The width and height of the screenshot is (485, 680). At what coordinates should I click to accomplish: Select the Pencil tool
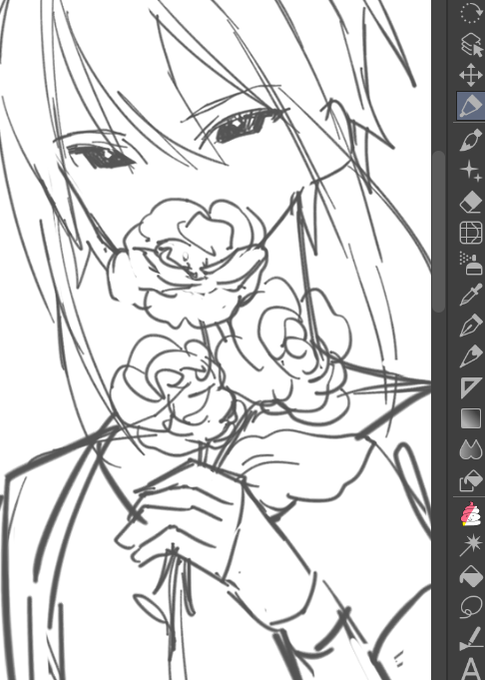tap(470, 356)
